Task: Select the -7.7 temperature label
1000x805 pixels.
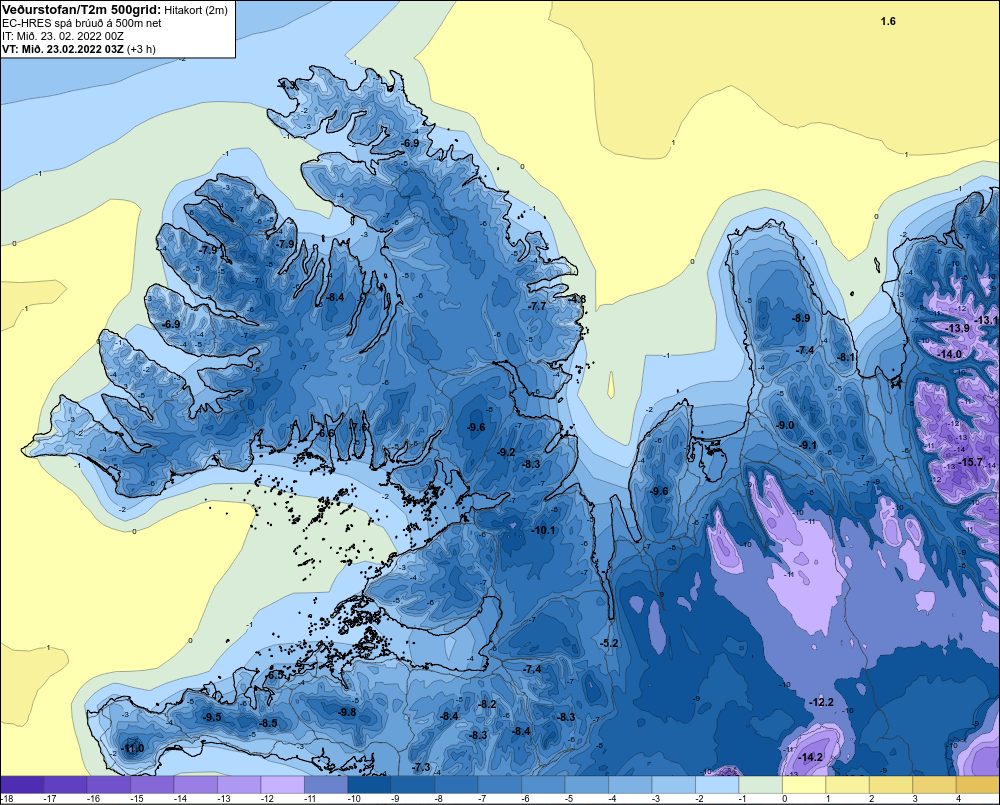Action: [538, 306]
